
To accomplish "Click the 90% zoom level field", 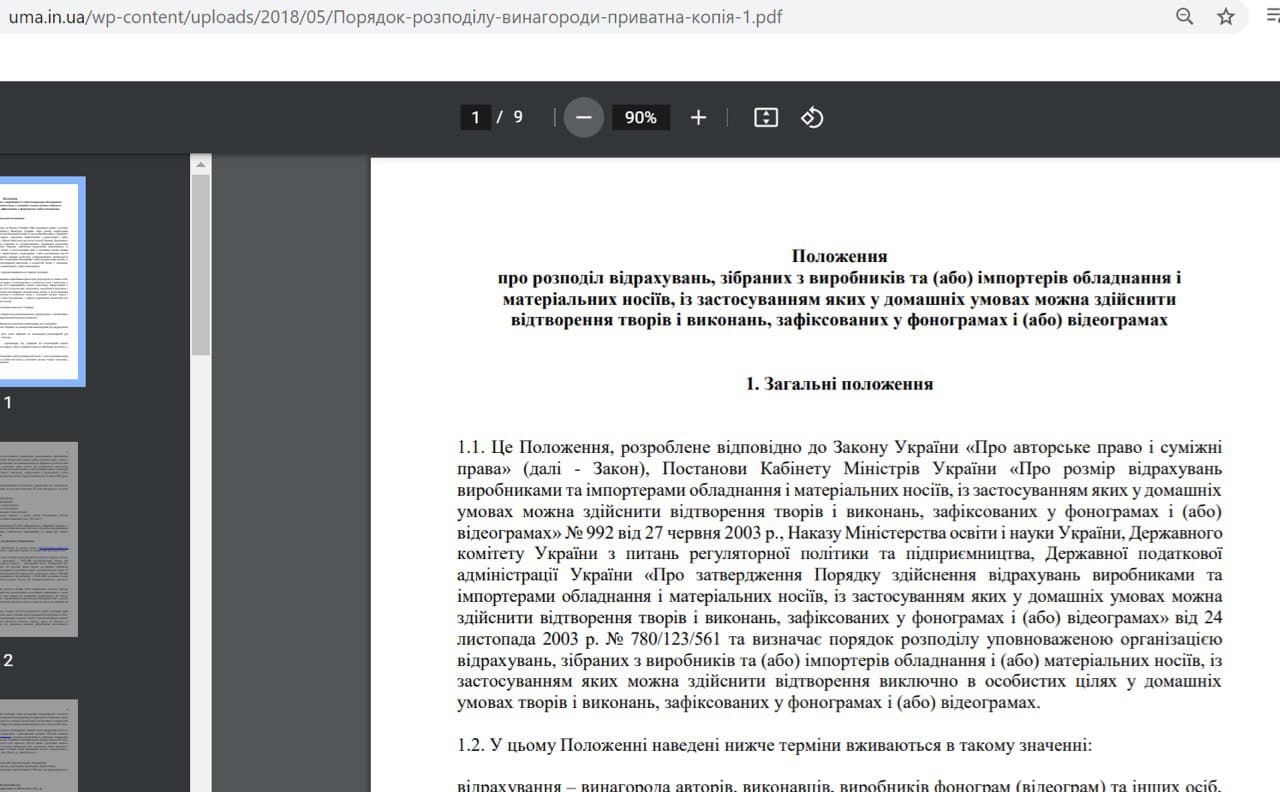I will (x=640, y=118).
